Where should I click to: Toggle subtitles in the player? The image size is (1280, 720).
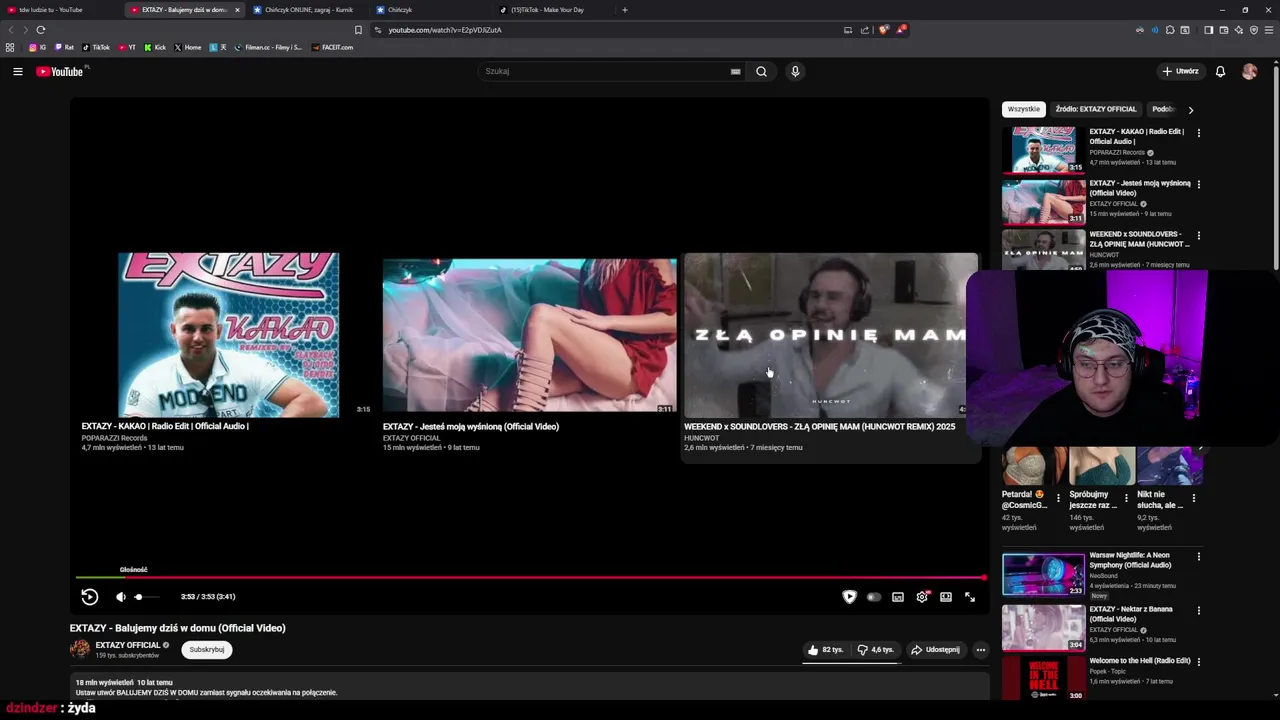[x=898, y=597]
